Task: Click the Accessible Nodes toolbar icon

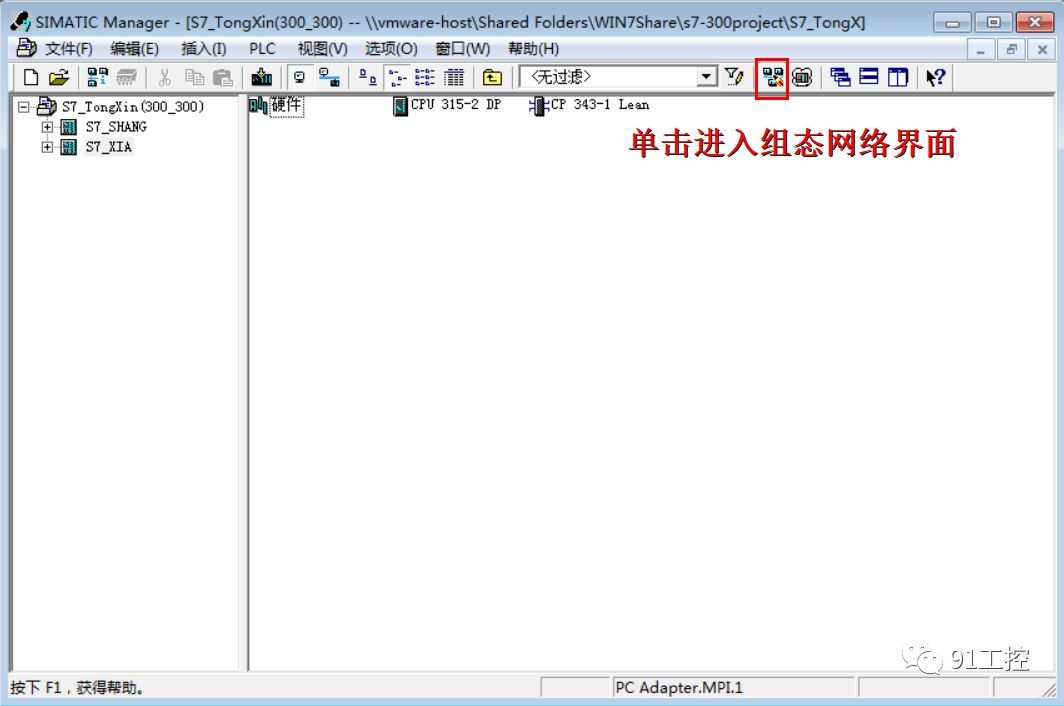Action: (97, 77)
